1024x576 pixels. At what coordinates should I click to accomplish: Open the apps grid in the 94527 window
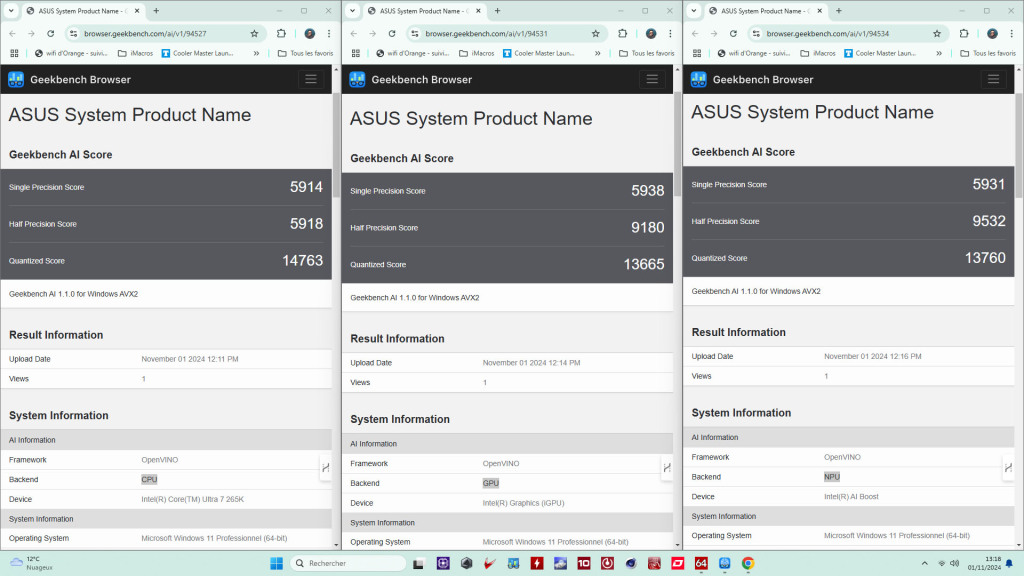pos(14,54)
